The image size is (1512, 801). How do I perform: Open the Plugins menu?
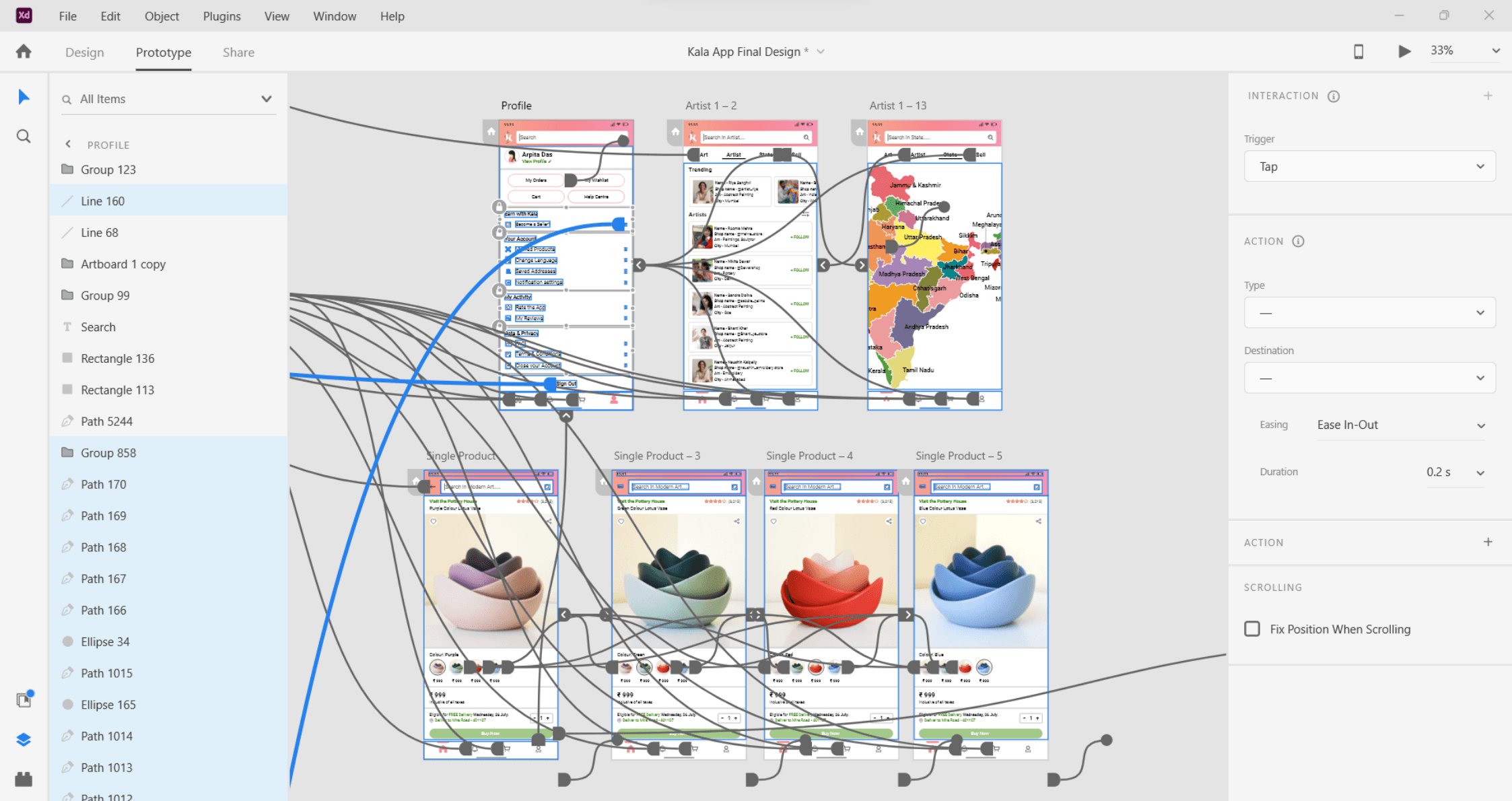click(x=221, y=16)
